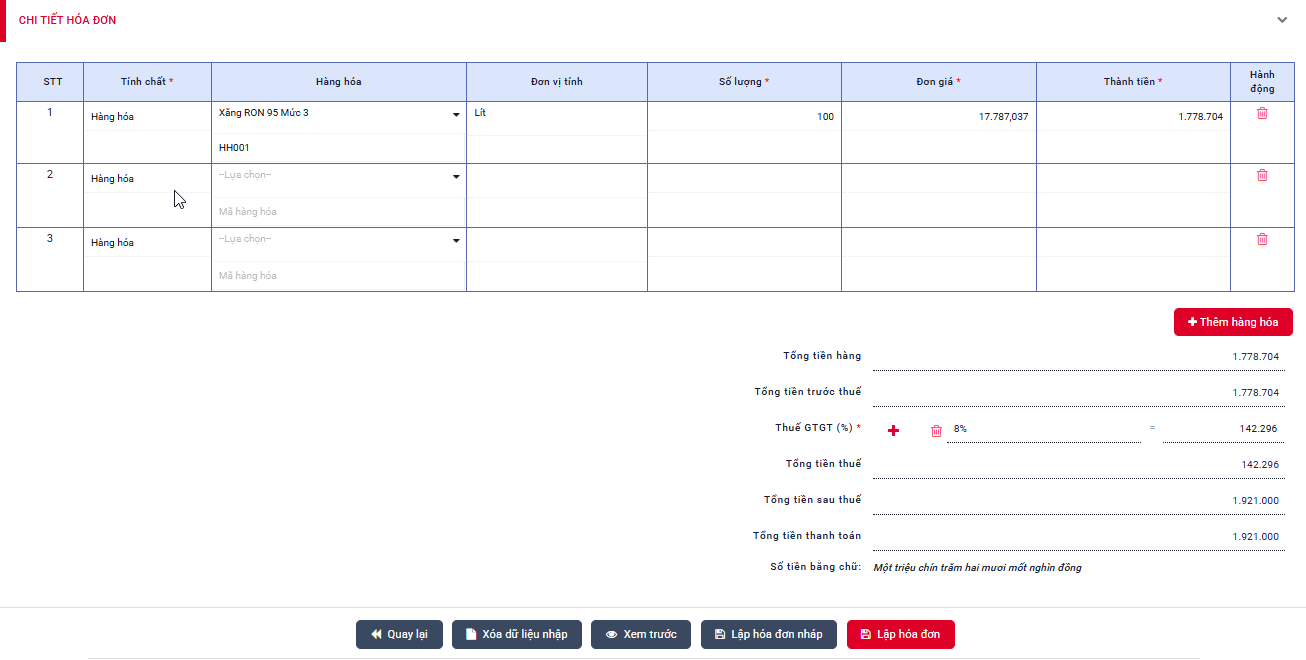Click the Mã hàng hóa field in row 2
1306x660 pixels.
pos(338,212)
